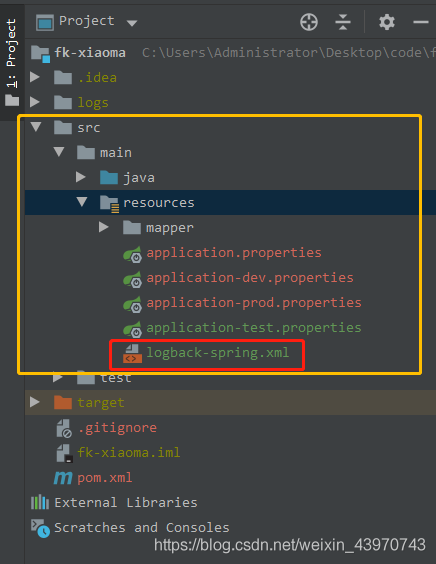
Task: Expand the logs folder
Action: click(x=35, y=102)
